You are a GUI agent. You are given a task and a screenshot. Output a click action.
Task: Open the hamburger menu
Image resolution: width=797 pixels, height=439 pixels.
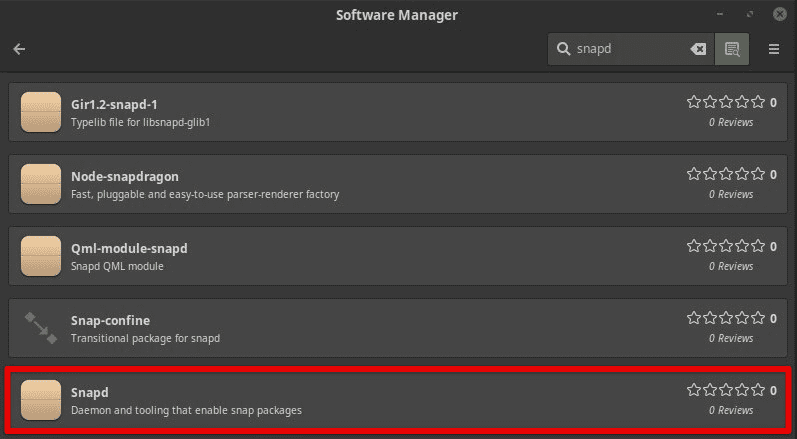click(774, 49)
